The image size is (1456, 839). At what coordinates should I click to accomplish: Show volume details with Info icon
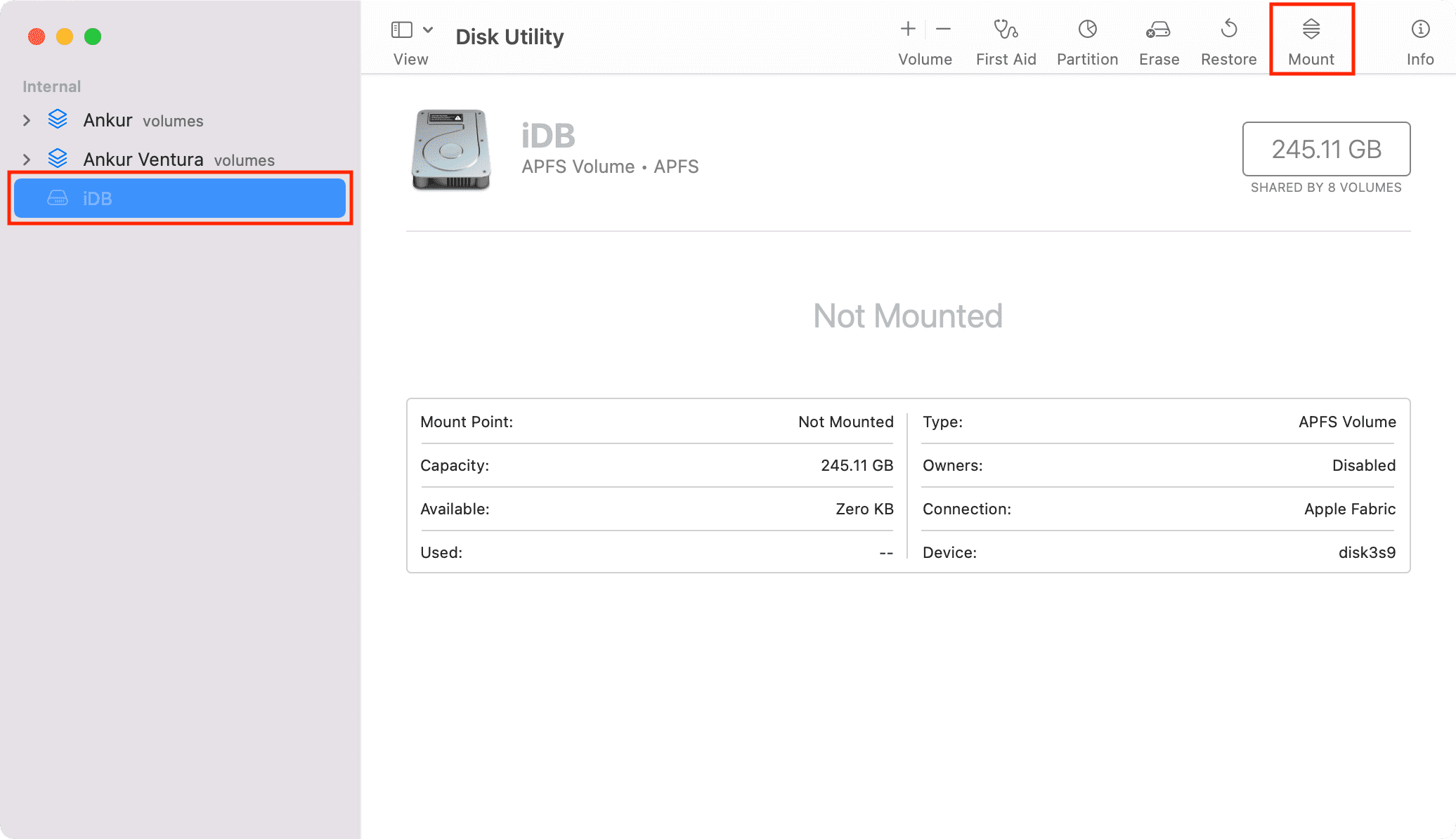(1420, 29)
